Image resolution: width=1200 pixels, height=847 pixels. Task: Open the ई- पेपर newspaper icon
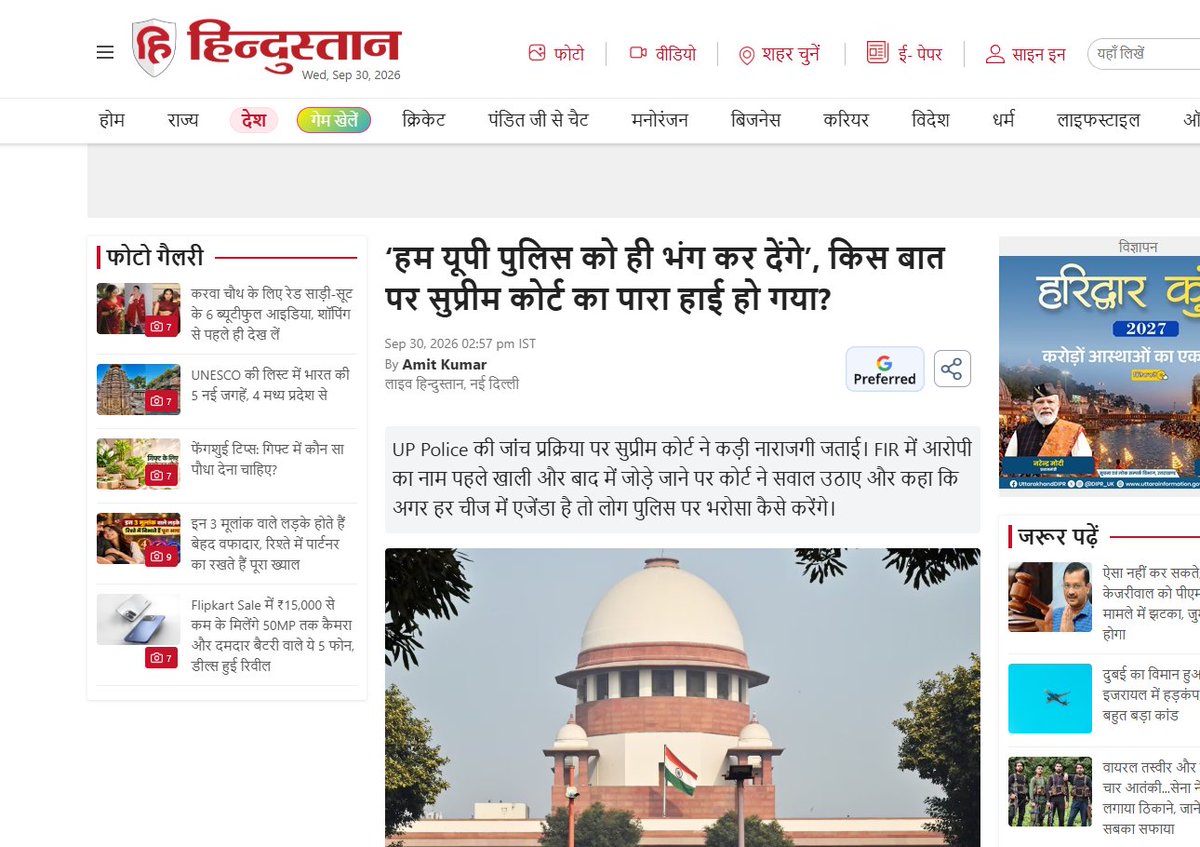coord(877,53)
